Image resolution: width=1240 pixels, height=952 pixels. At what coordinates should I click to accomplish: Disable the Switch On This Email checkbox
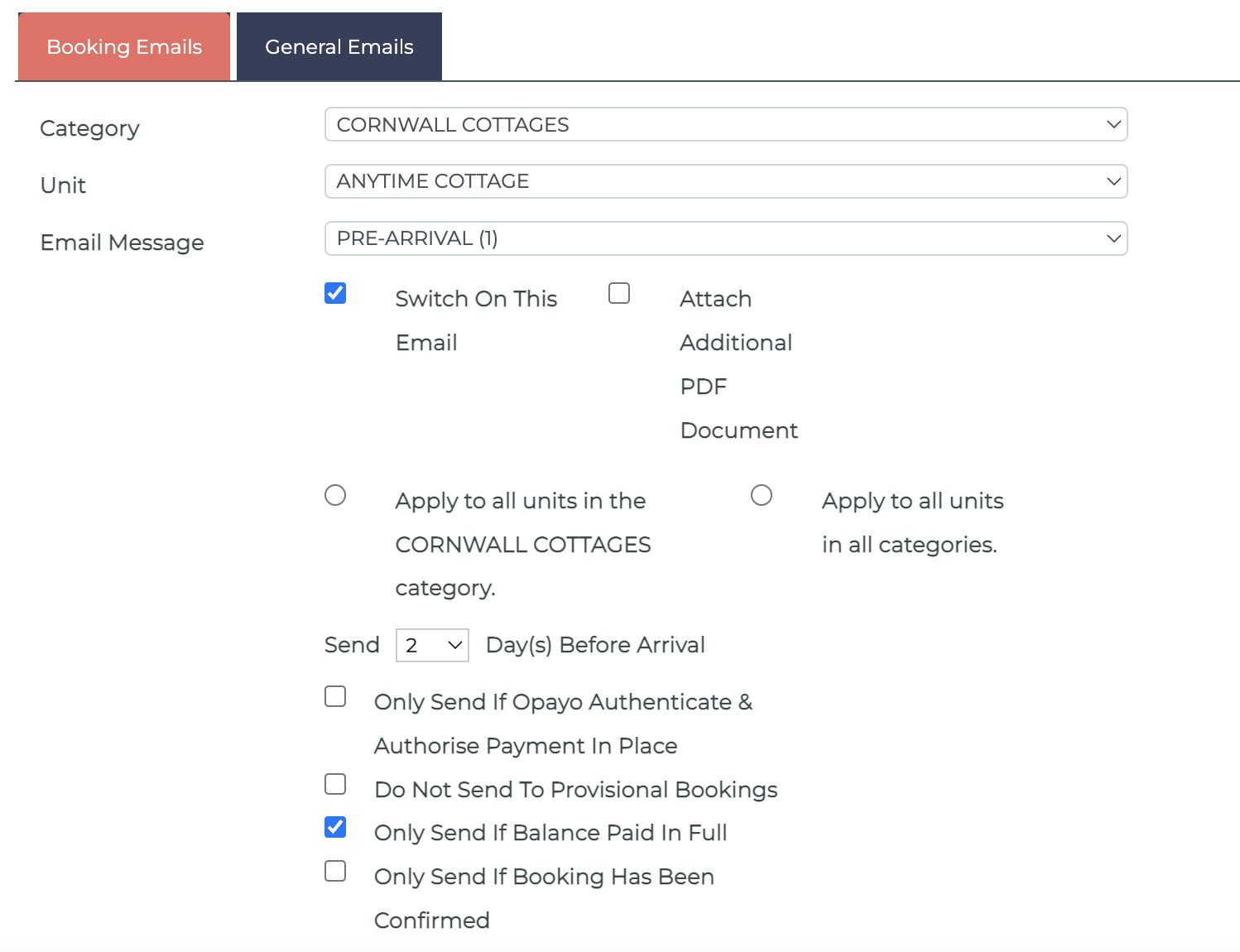pyautogui.click(x=334, y=292)
